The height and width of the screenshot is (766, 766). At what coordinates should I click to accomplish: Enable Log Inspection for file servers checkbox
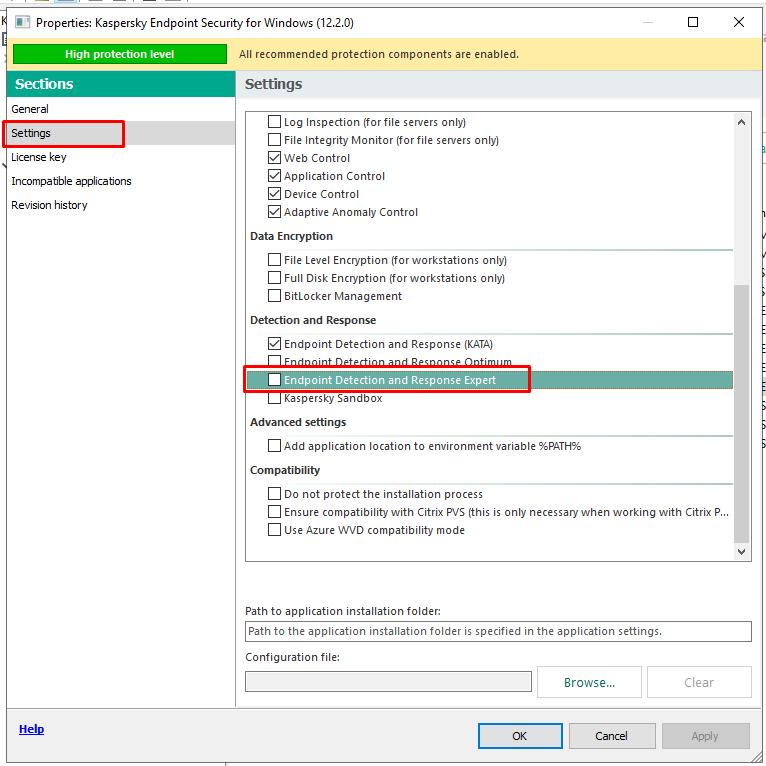coord(274,122)
